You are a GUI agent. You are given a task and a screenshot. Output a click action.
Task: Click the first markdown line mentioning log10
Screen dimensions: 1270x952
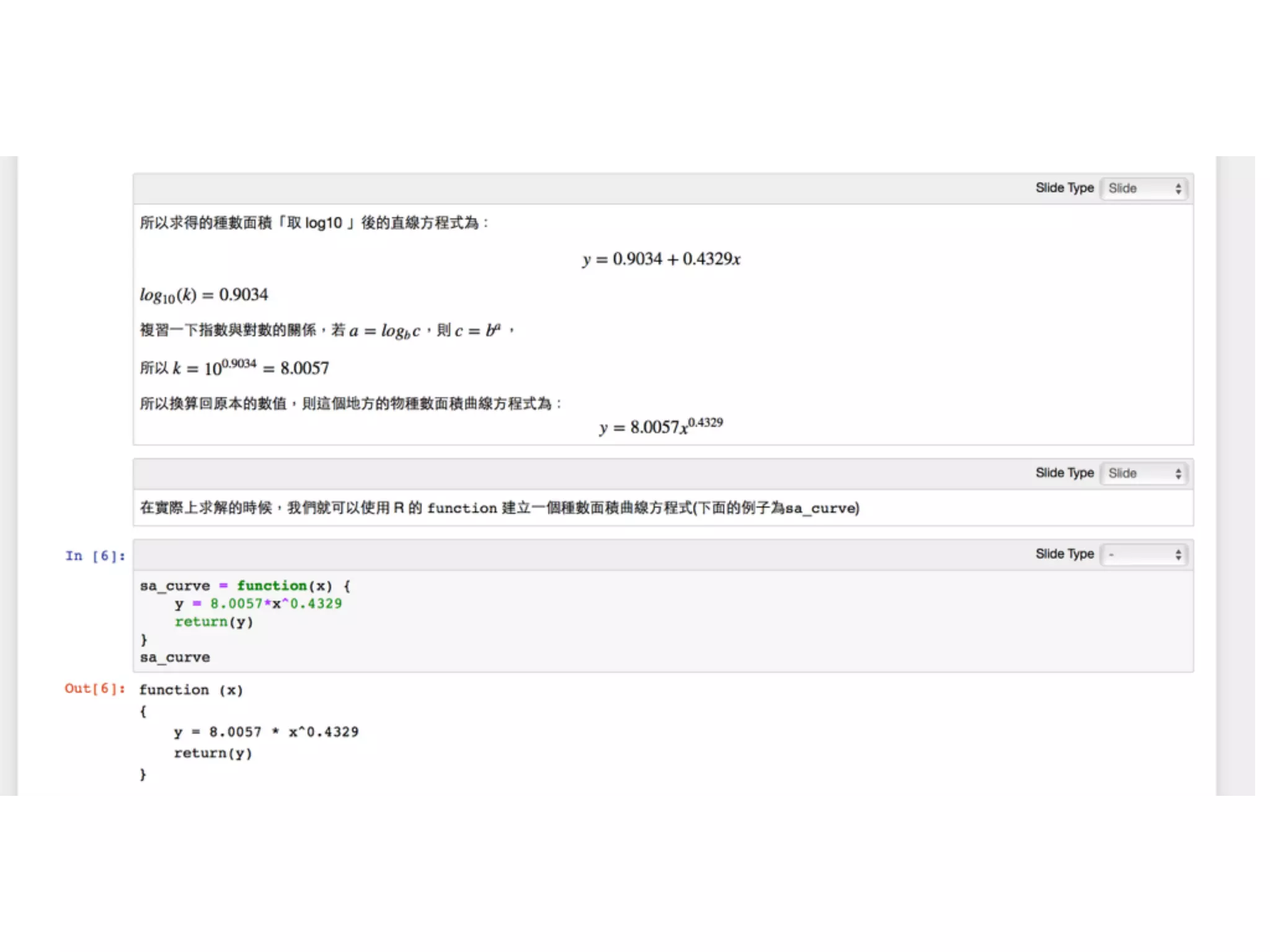point(313,223)
